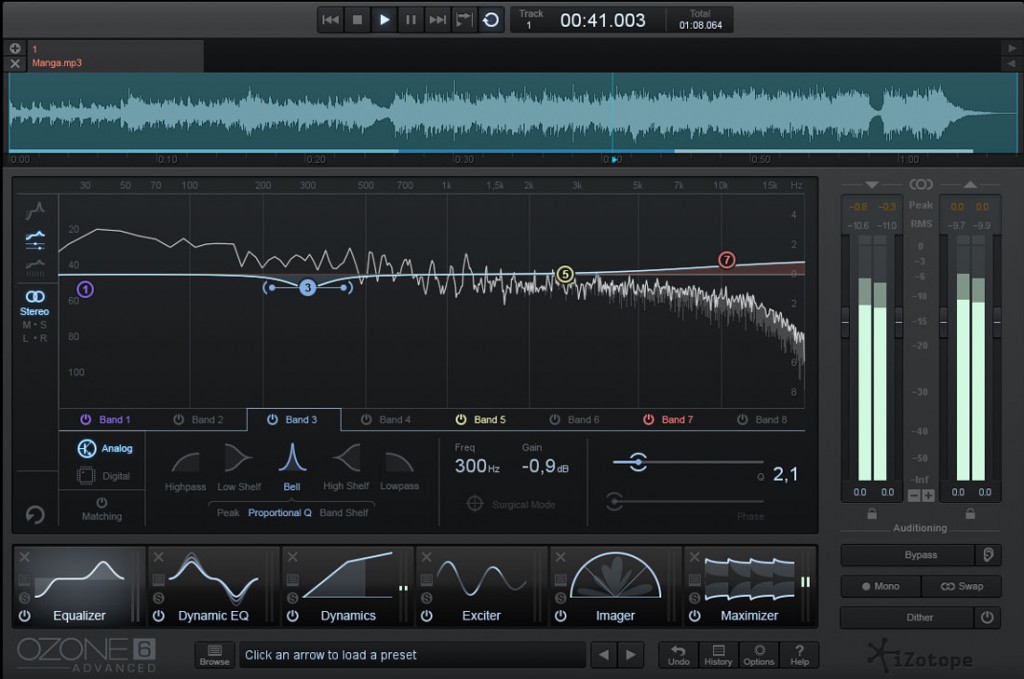Open the Maximizer module

749,586
